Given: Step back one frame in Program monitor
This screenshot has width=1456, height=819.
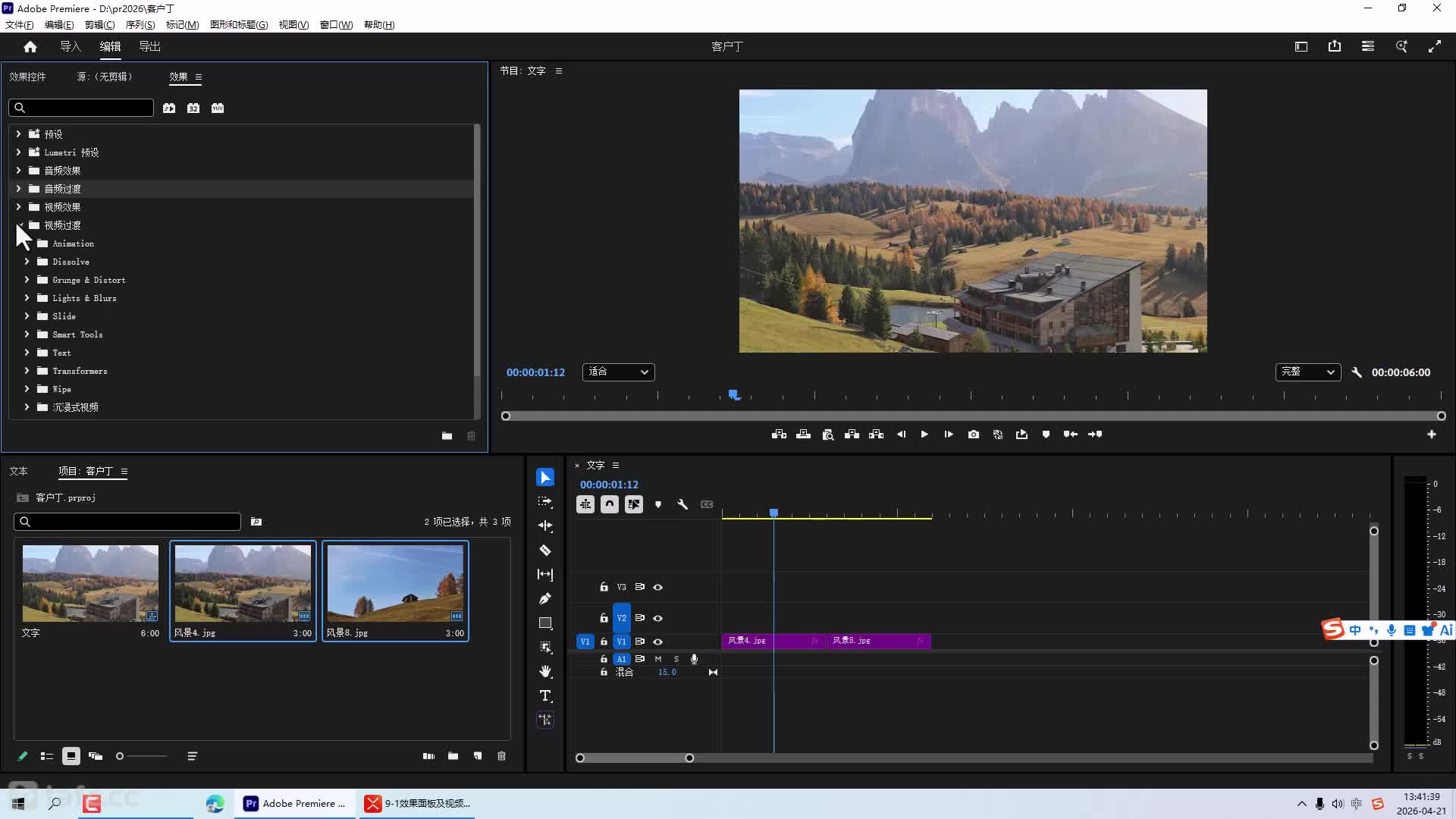Looking at the screenshot, I should pyautogui.click(x=901, y=435).
